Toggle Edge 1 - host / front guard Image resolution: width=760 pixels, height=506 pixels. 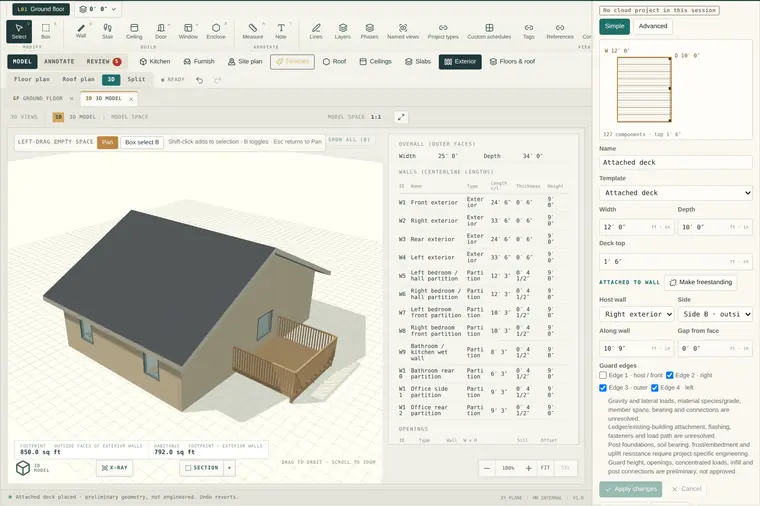[603, 375]
